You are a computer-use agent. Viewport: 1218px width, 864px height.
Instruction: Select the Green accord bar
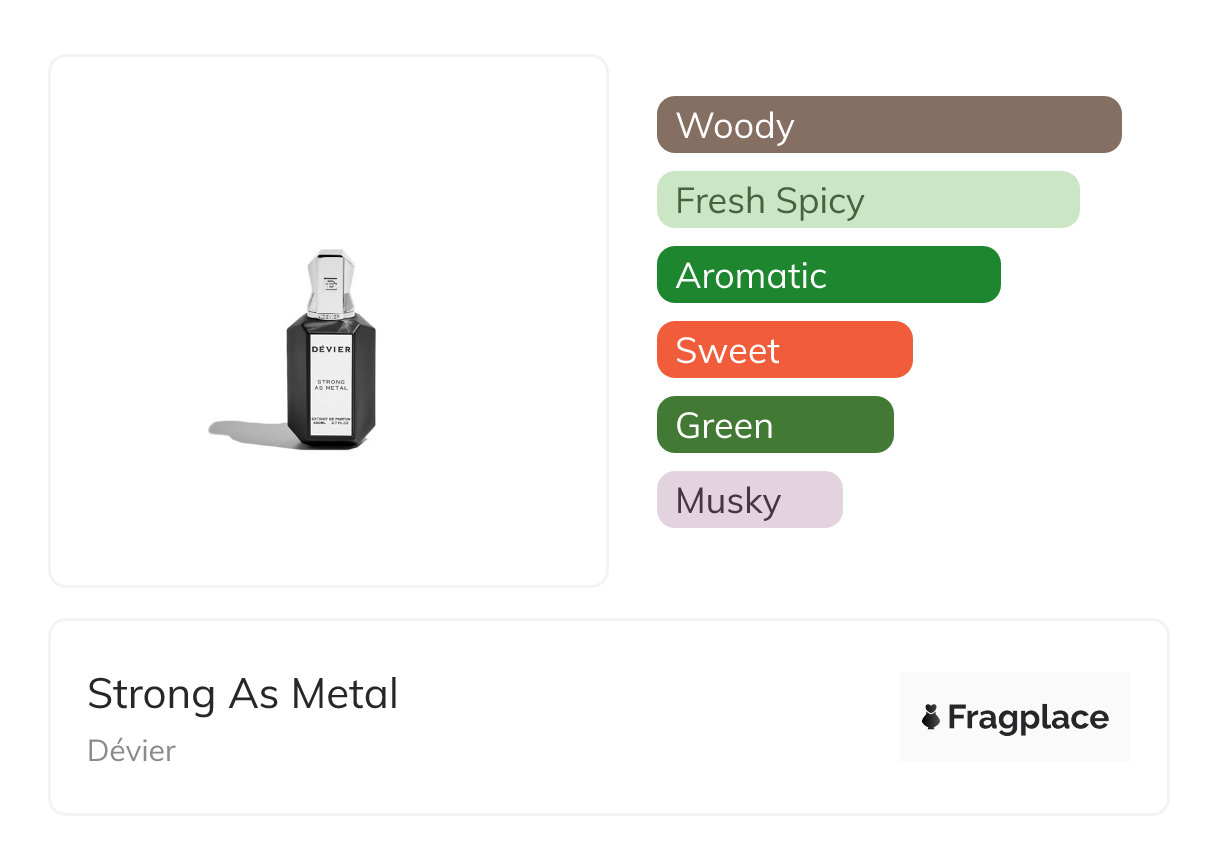[774, 425]
